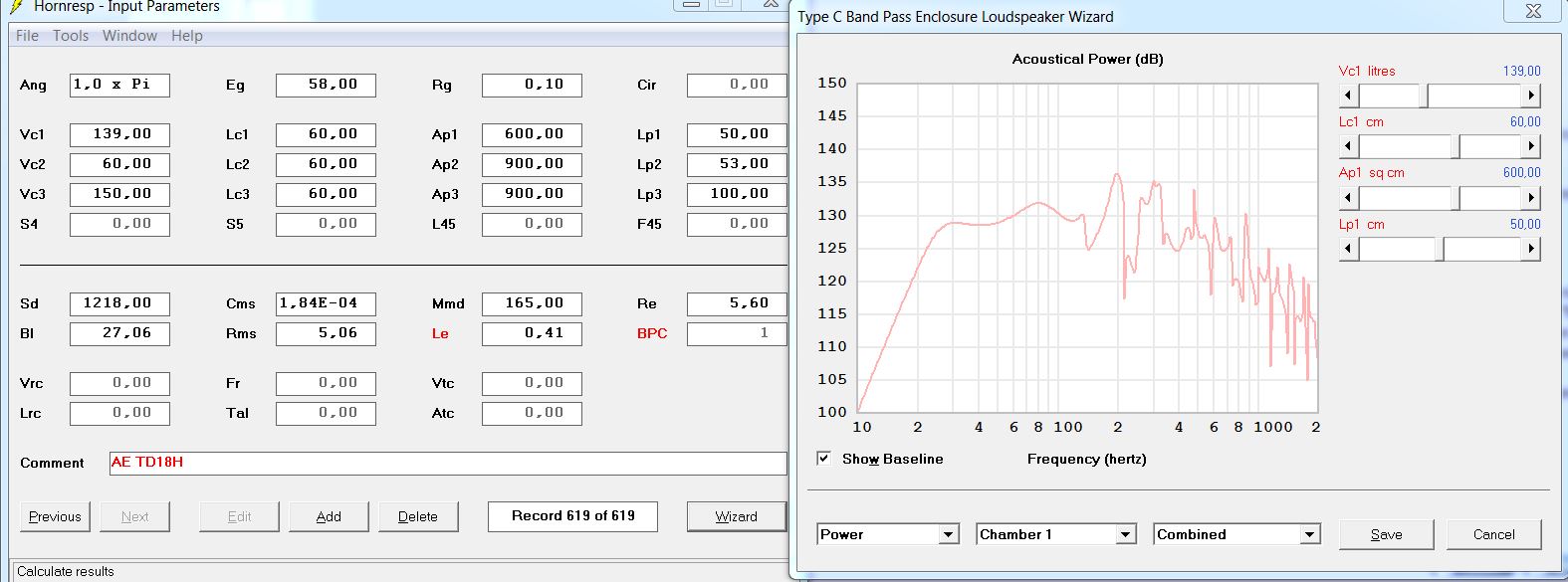Click the Vc1 field showing 139,00
This screenshot has width=1568, height=582.
(x=119, y=134)
